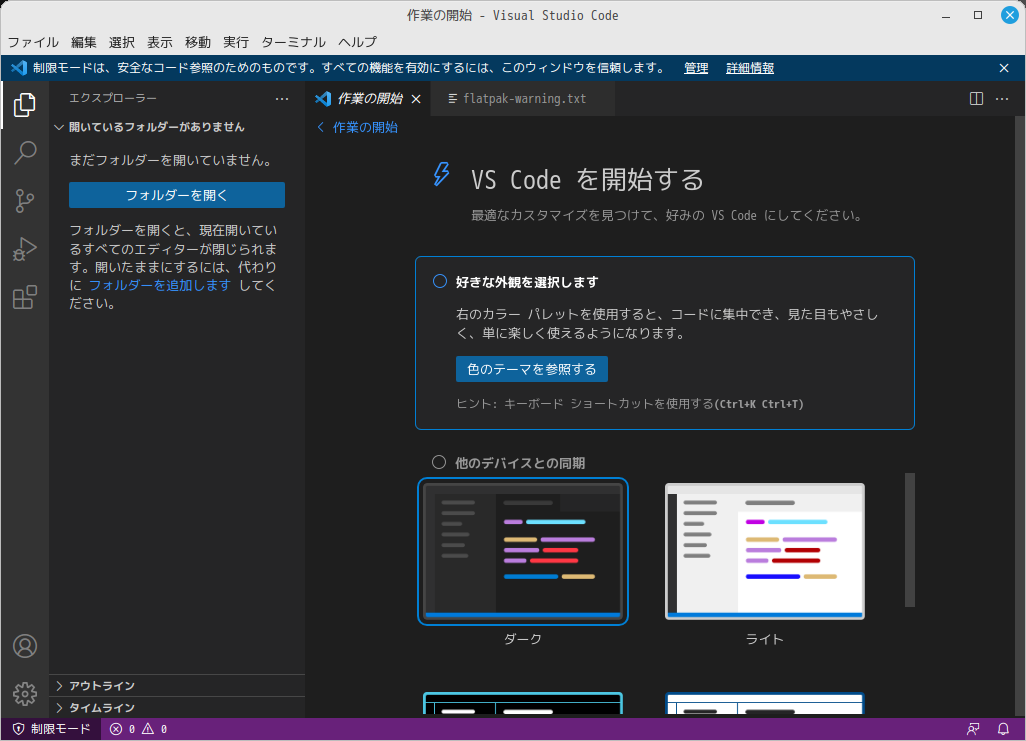The height and width of the screenshot is (741, 1026).
Task: Open the 編集 menu
Action: [84, 43]
